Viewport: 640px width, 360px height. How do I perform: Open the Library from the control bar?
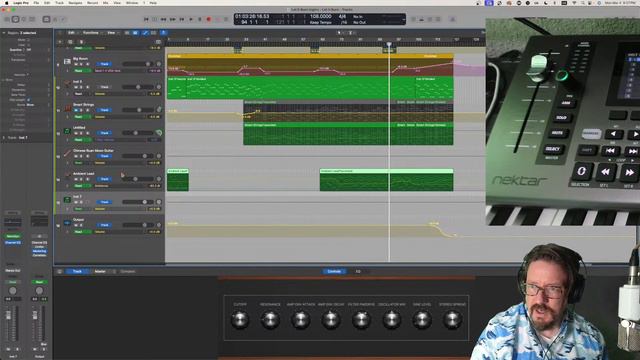7,19
